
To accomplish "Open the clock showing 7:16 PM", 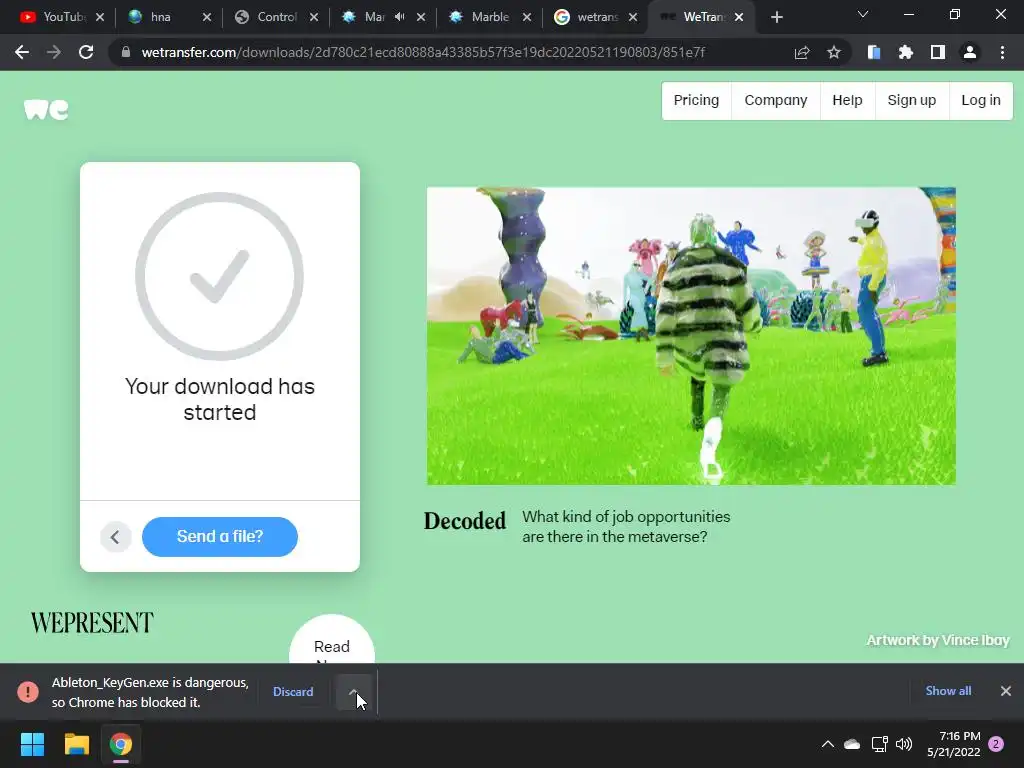I will [953, 744].
